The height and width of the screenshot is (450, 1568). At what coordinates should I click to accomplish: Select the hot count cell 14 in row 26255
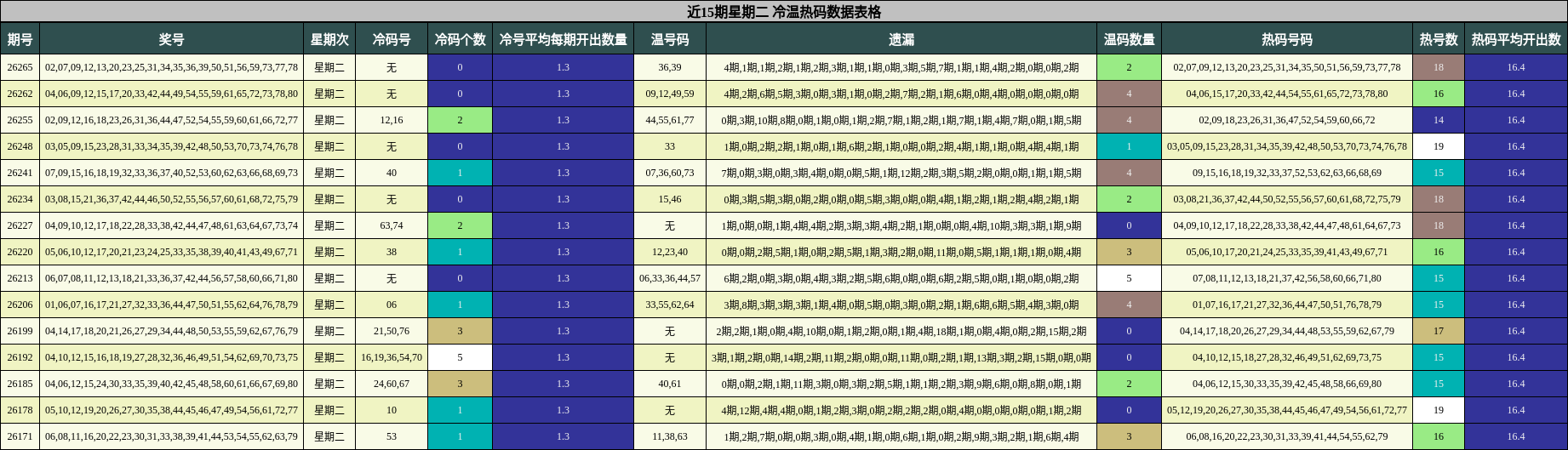[x=1439, y=120]
